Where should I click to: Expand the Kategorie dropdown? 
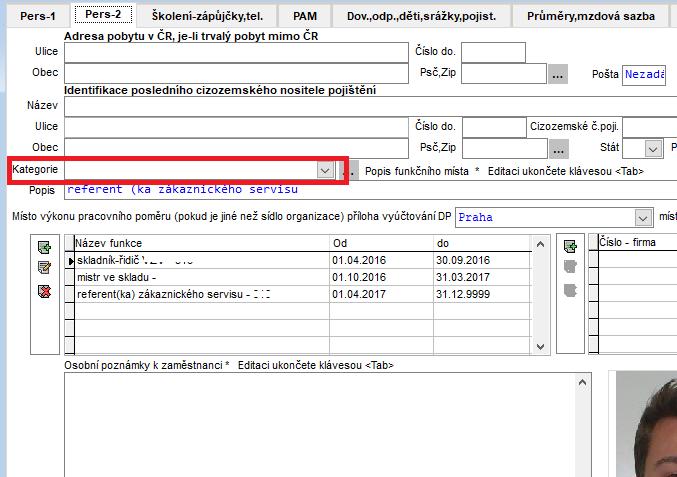325,171
